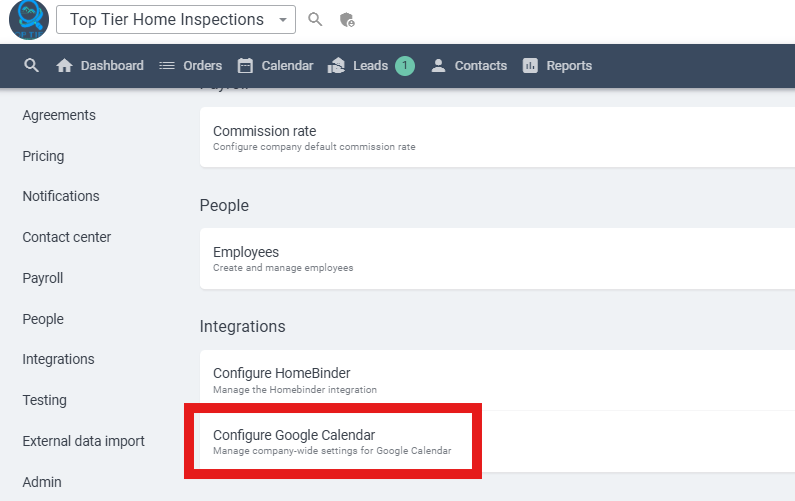Select Testing in the settings sidebar
795x501 pixels.
[x=45, y=401]
